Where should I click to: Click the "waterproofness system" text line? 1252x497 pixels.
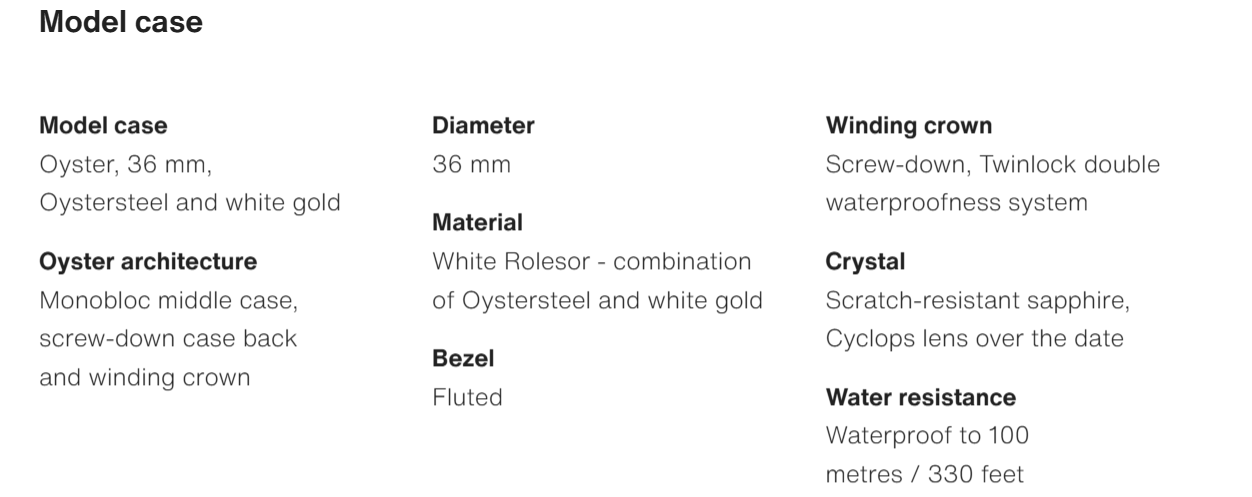pyautogui.click(x=956, y=203)
